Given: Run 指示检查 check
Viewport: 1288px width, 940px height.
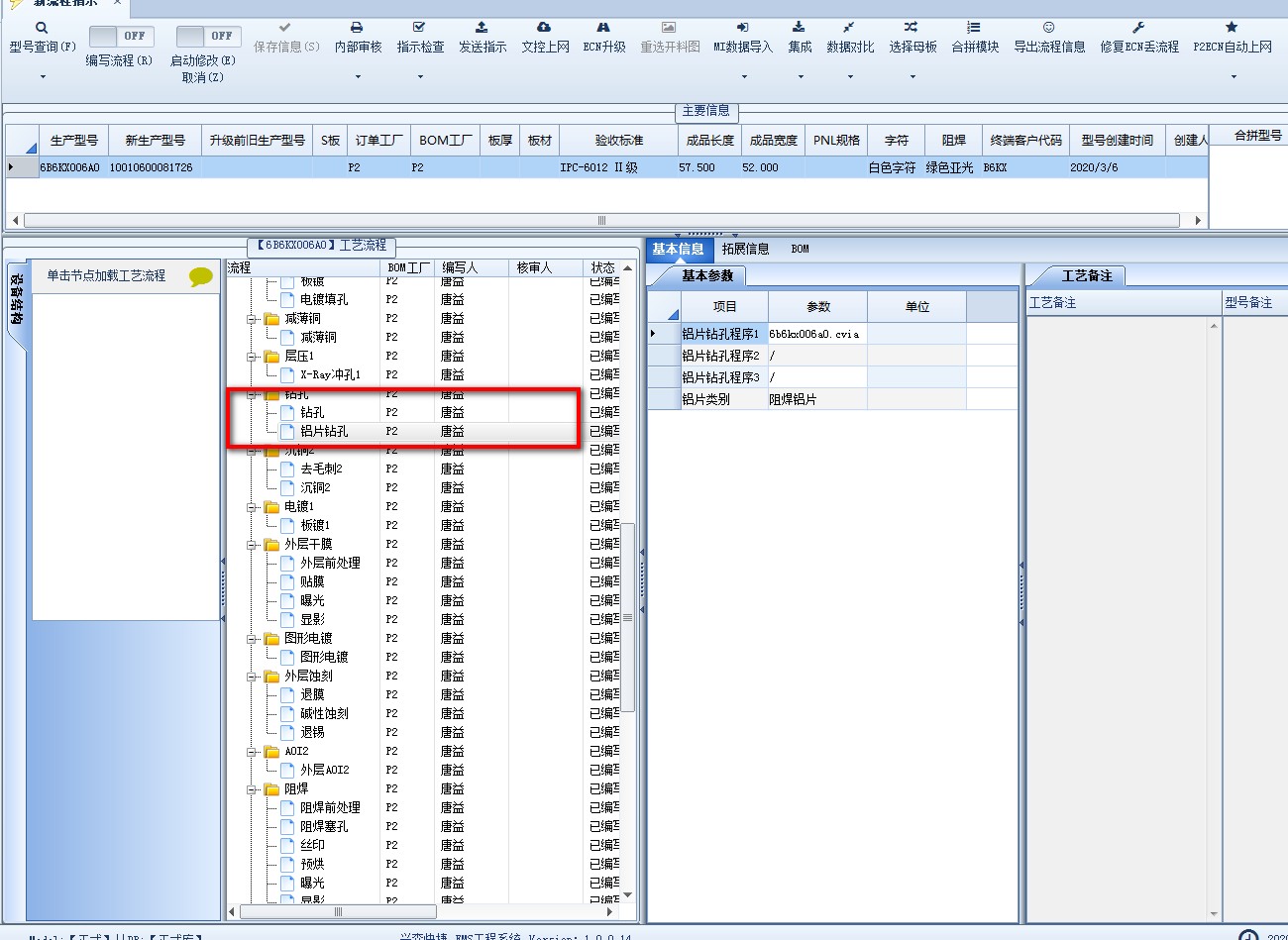Looking at the screenshot, I should point(420,38).
